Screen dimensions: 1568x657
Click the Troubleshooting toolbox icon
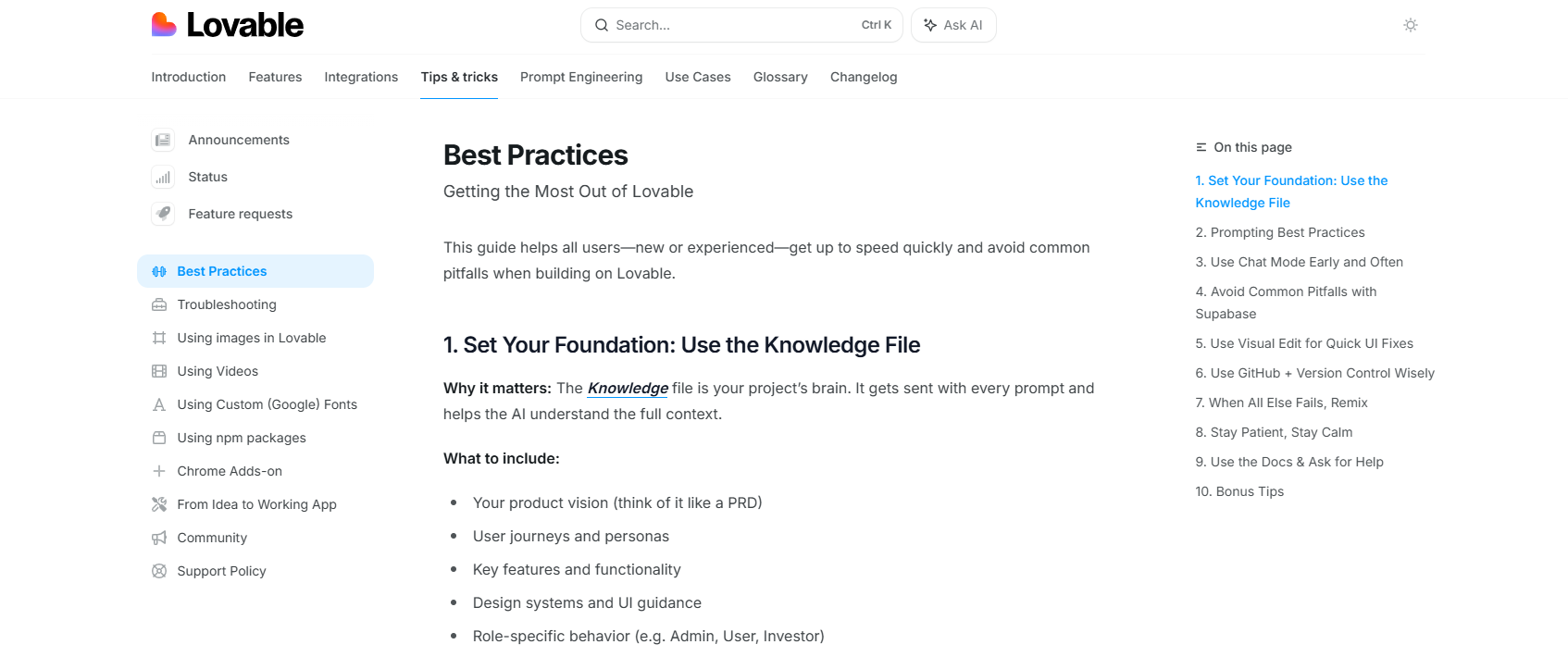[159, 304]
